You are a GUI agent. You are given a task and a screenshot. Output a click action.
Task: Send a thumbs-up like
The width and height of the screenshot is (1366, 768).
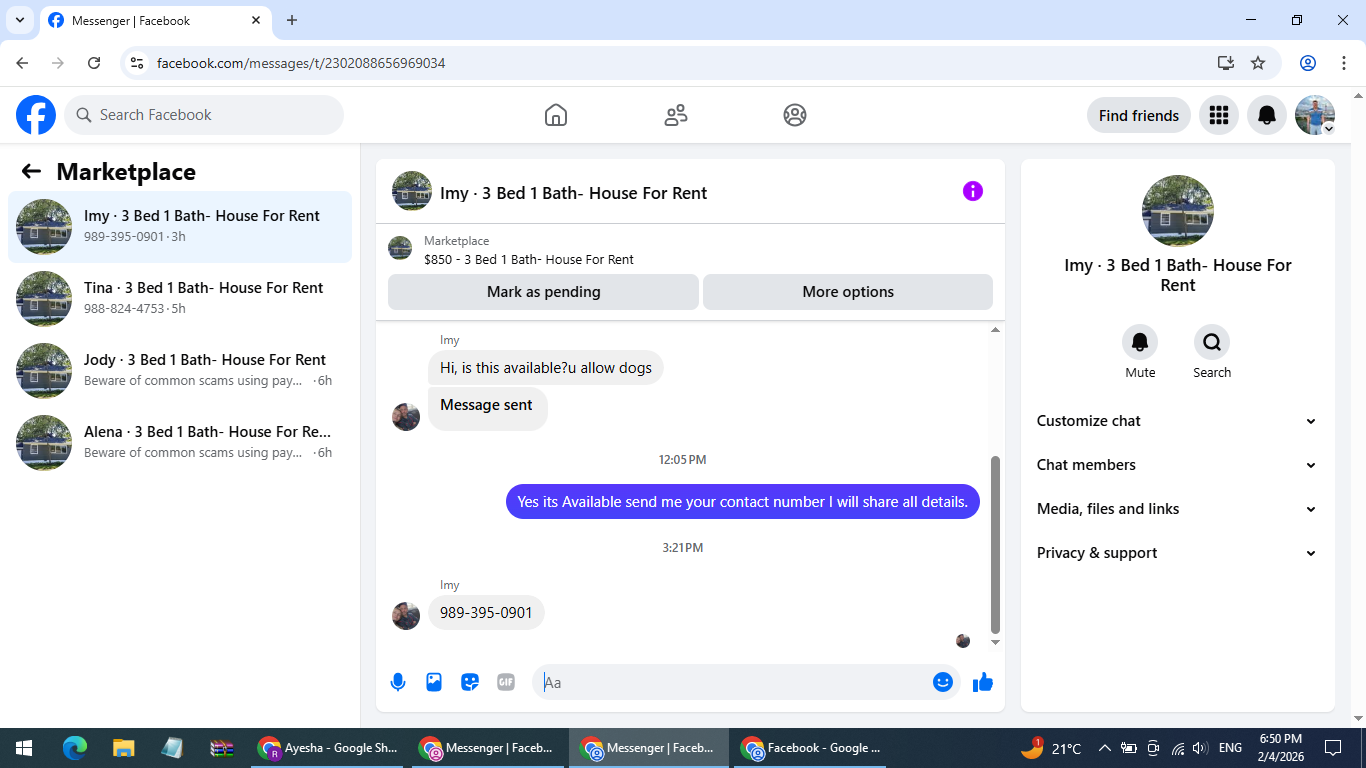983,682
